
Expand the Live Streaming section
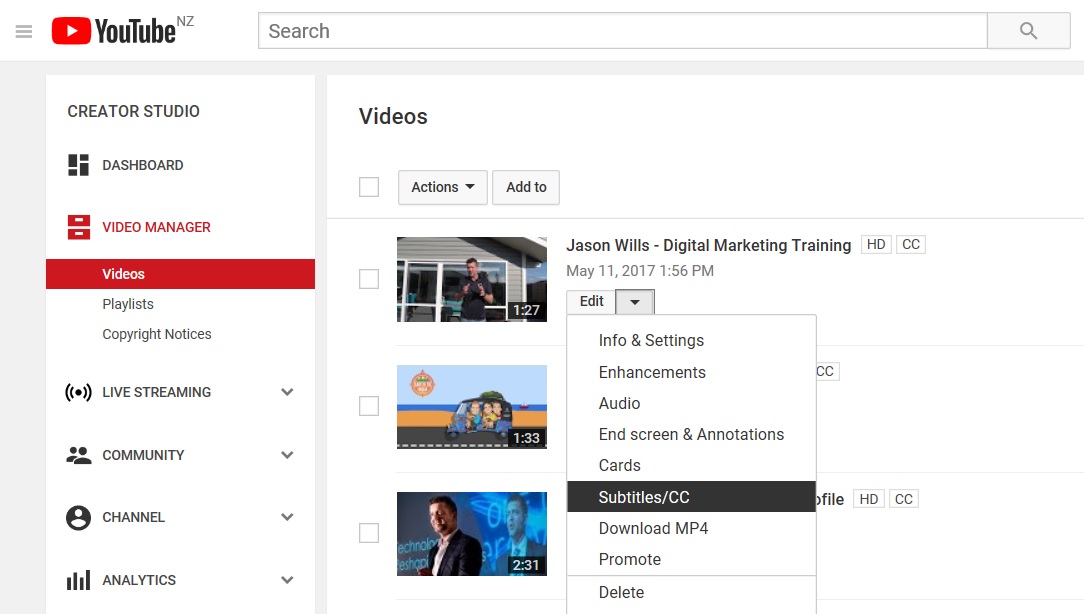(x=288, y=392)
